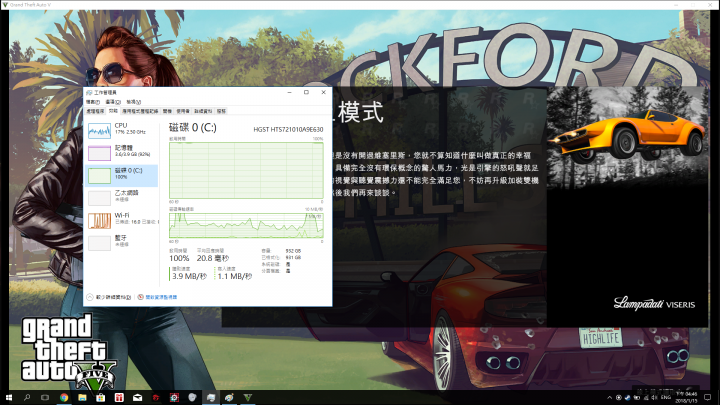Click the circular media tray icon
Viewport: 720px width, 405px height.
[x=619, y=398]
